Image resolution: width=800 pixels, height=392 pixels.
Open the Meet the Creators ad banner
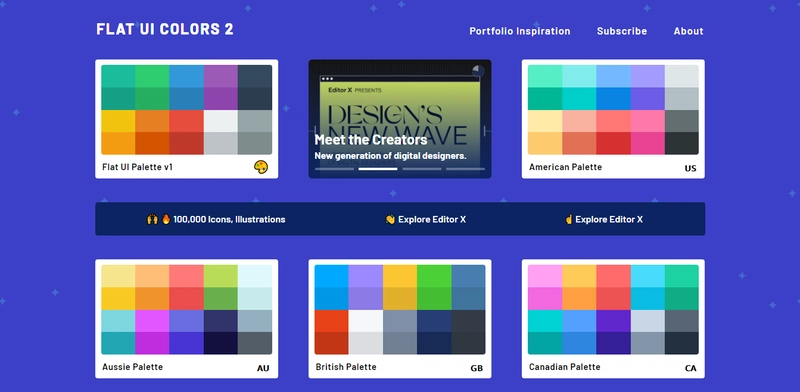pyautogui.click(x=400, y=119)
